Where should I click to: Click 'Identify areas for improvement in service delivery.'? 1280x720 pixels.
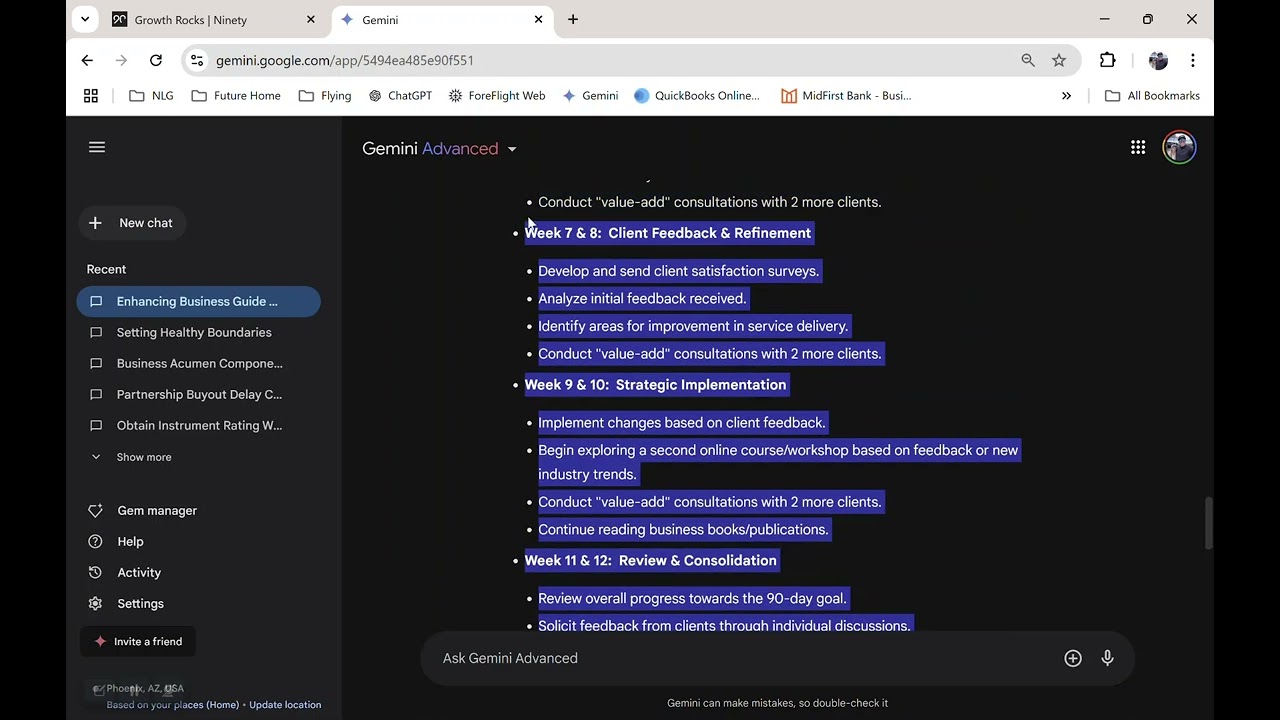693,326
